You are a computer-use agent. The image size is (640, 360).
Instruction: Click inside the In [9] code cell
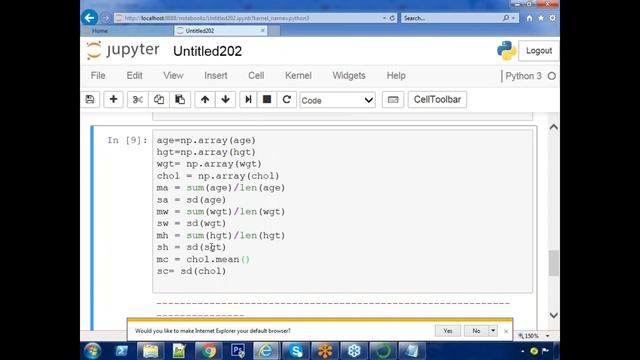point(342,211)
